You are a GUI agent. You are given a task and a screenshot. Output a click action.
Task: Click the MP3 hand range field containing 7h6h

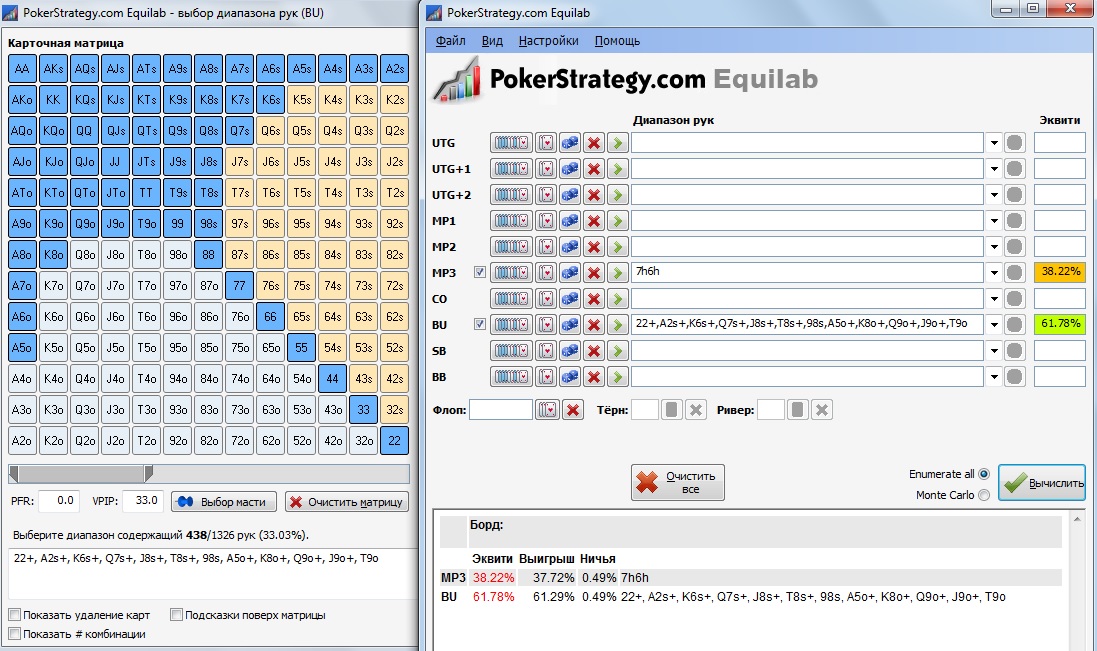pos(807,273)
